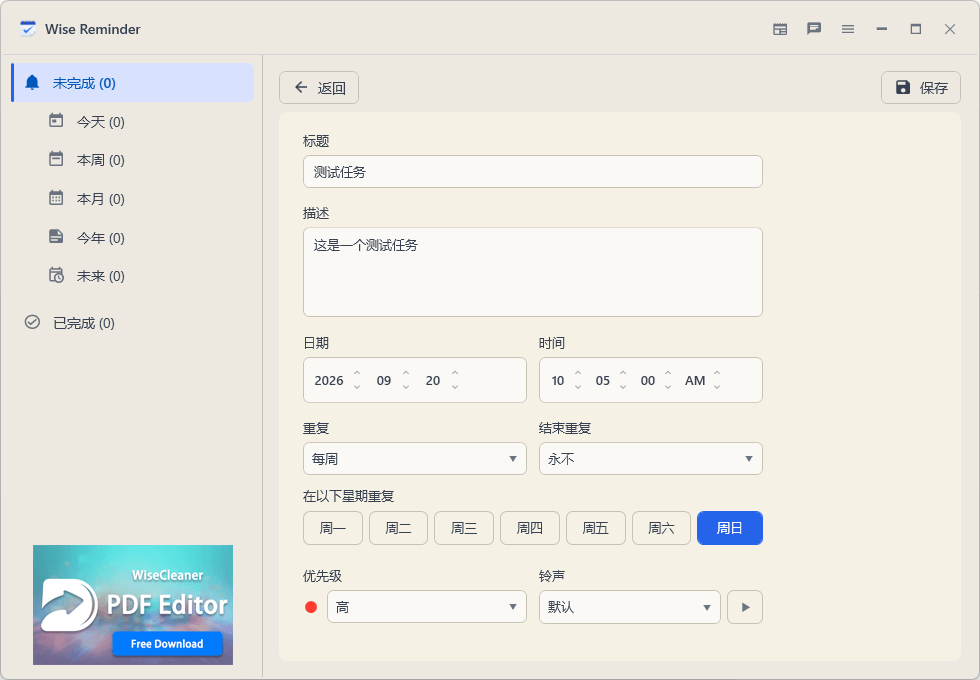Click the 未完成 bell icon
Screen dimensions: 980x680
tap(32, 82)
